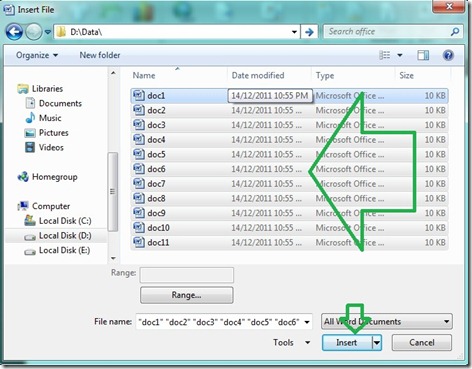
Task: Click the search magnifier icon
Action: 455,32
